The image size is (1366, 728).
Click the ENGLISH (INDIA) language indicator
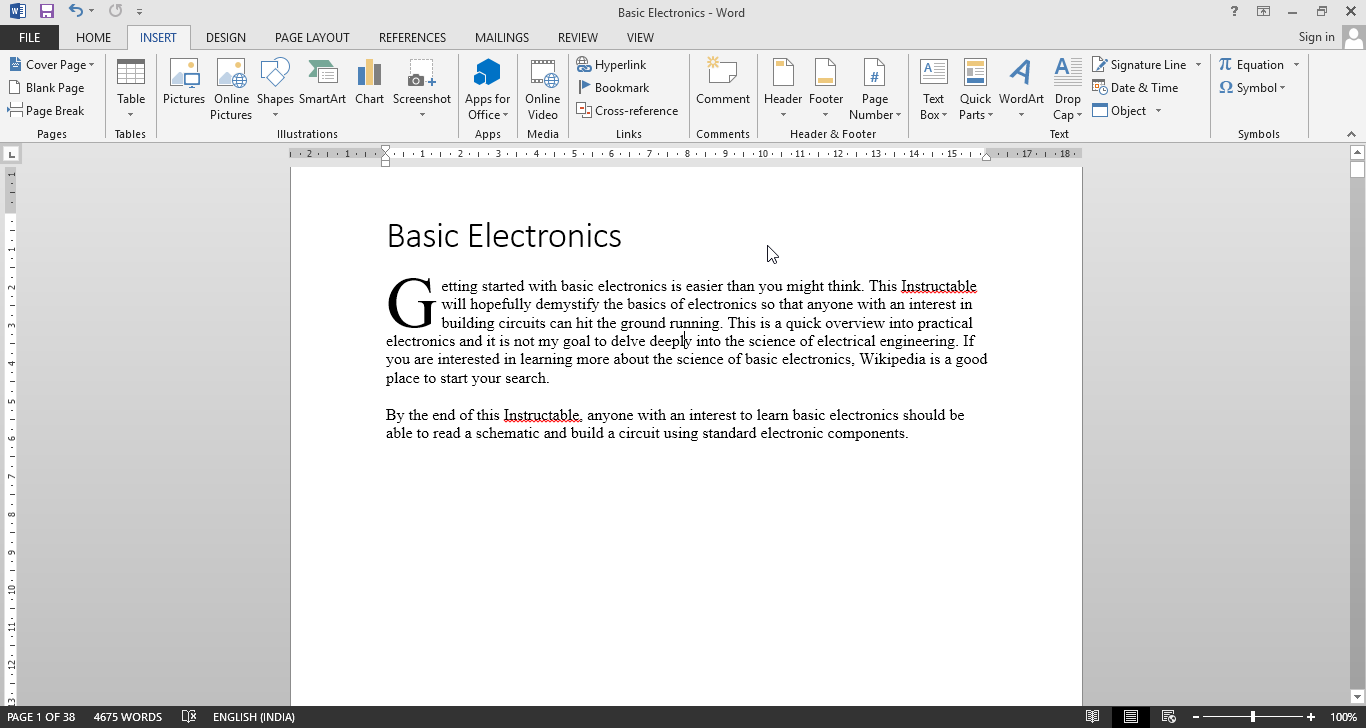click(254, 717)
